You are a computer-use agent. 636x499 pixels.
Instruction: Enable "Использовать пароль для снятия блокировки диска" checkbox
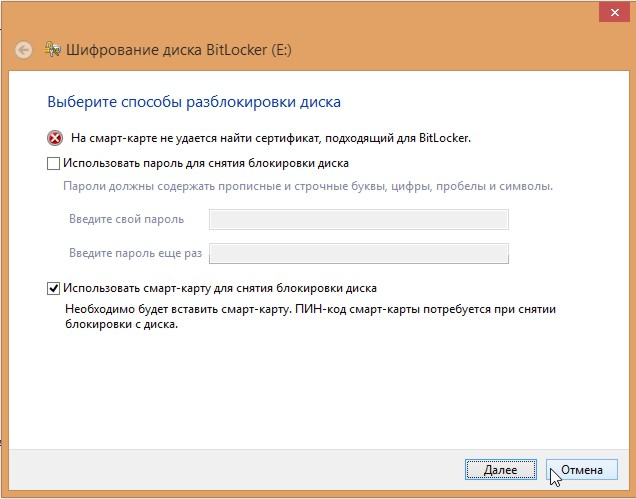click(54, 163)
